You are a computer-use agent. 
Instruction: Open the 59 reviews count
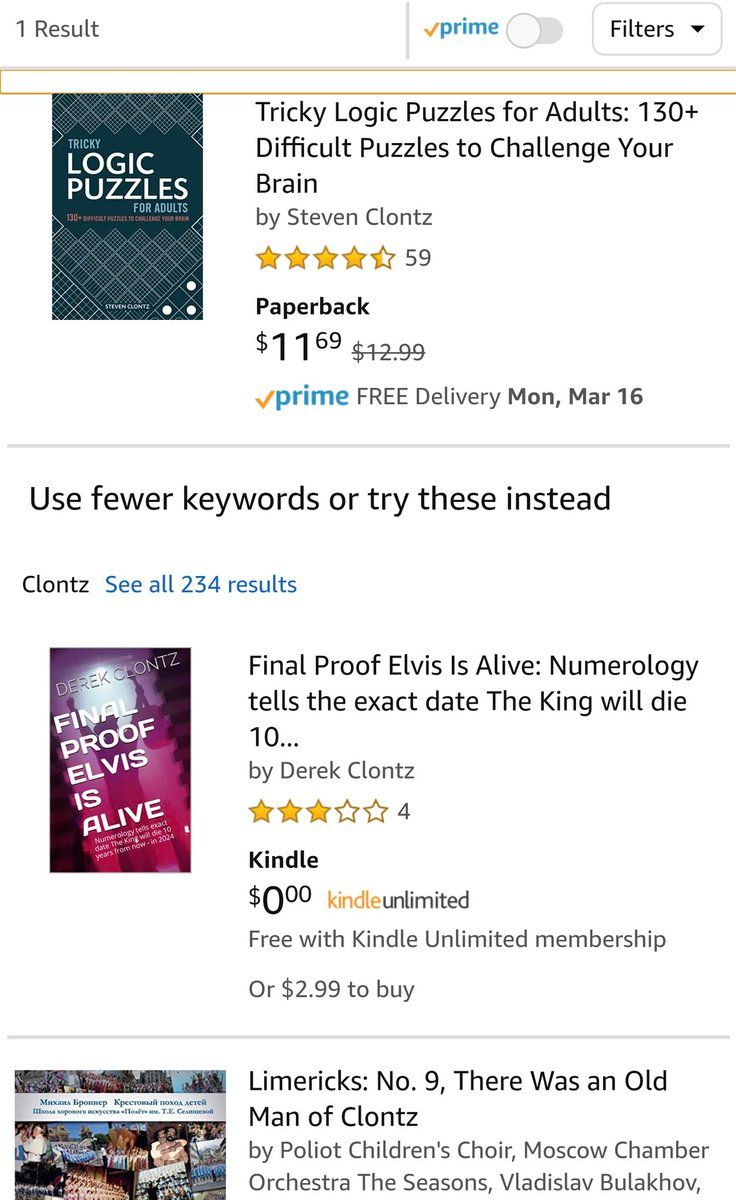click(x=418, y=258)
